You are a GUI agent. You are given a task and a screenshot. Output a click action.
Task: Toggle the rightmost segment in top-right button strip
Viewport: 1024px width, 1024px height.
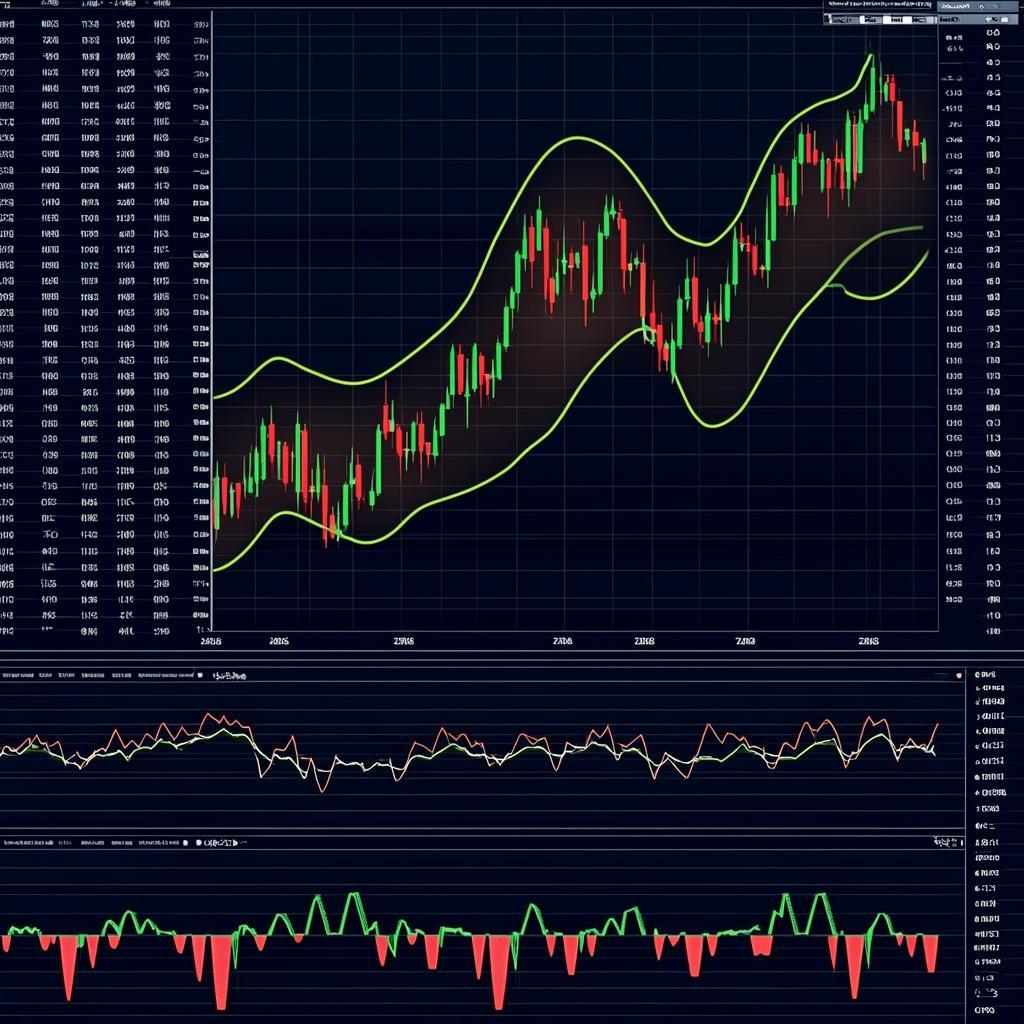point(925,19)
